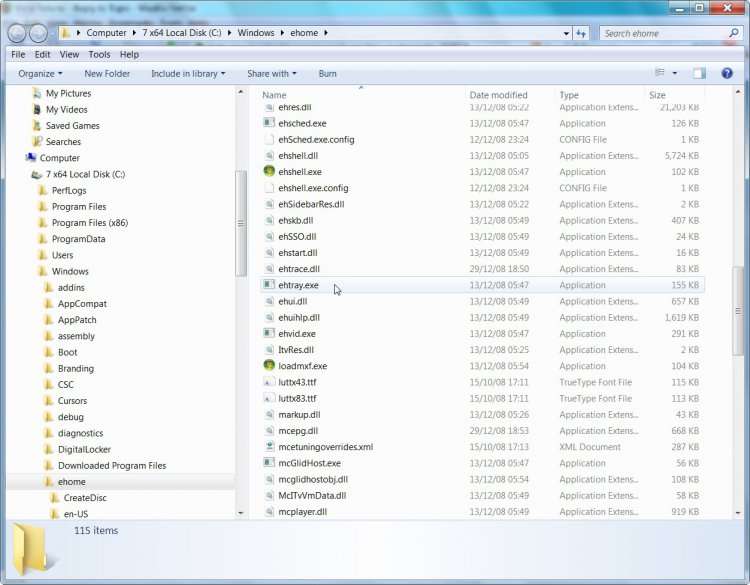
Task: Click the loadmxf.exe green icon
Action: point(269,365)
